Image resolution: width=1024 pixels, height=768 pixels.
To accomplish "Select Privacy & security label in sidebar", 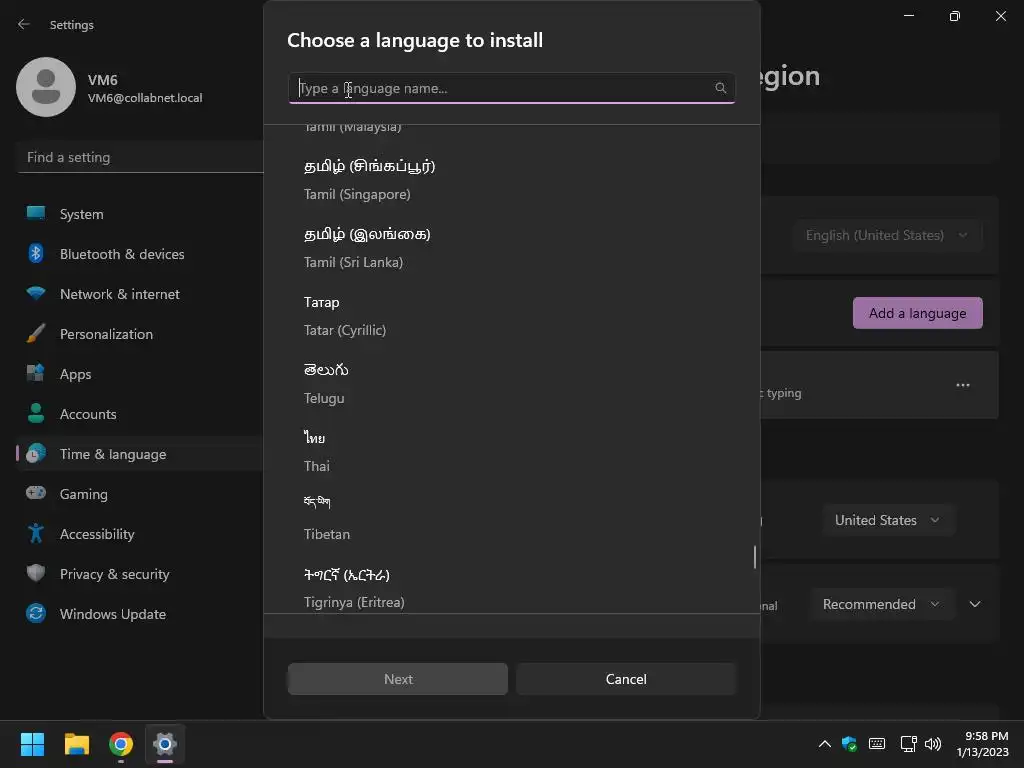I will tap(114, 574).
